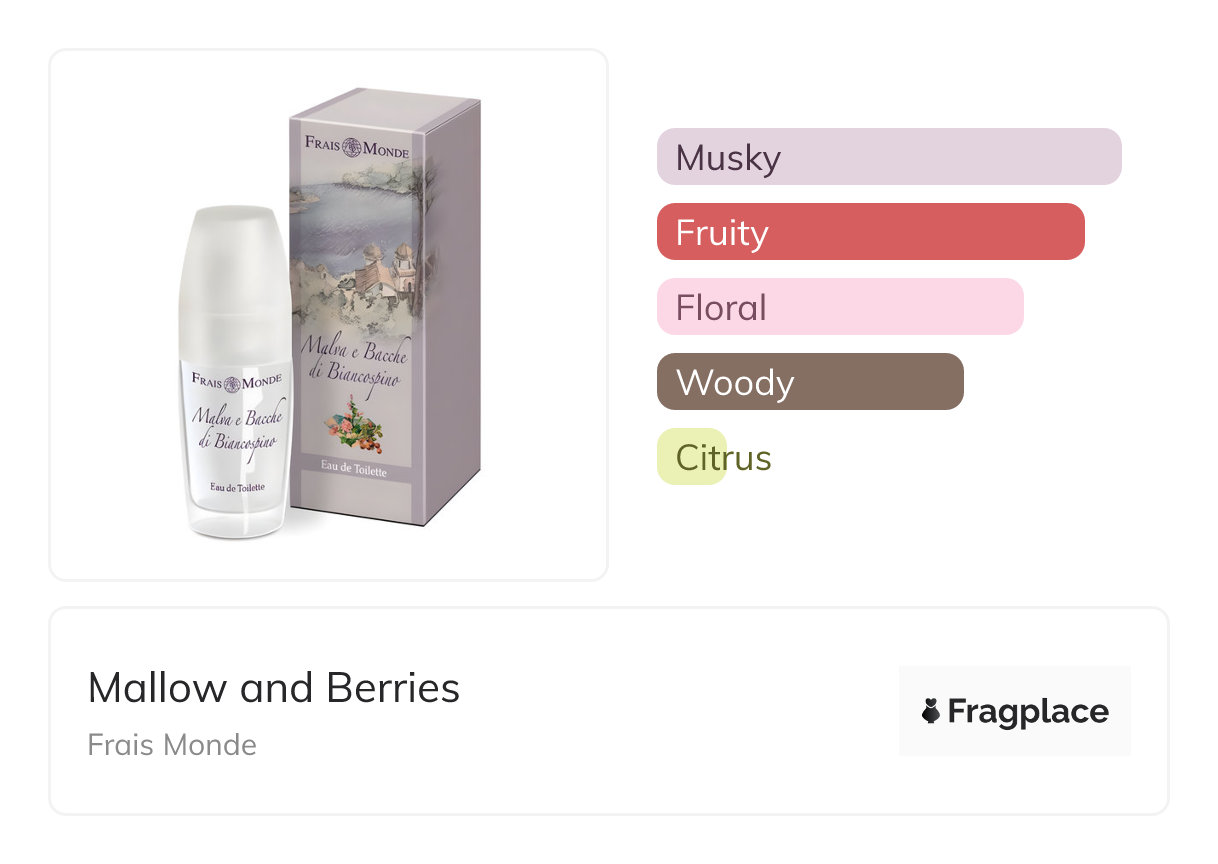Open the Mallow and Berries title

click(274, 688)
